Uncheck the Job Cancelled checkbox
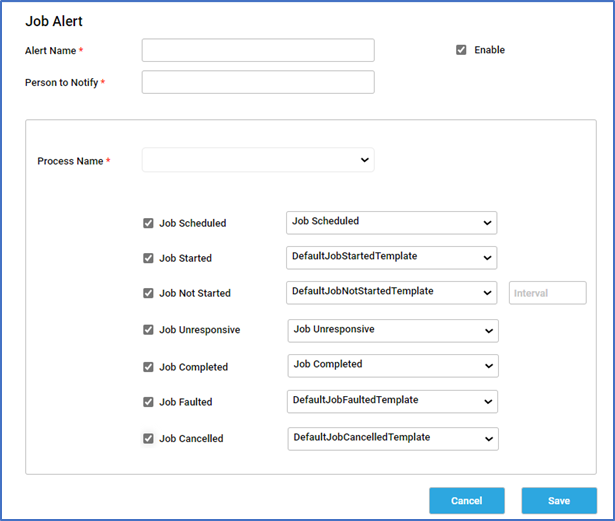The height and width of the screenshot is (521, 615). pos(148,438)
